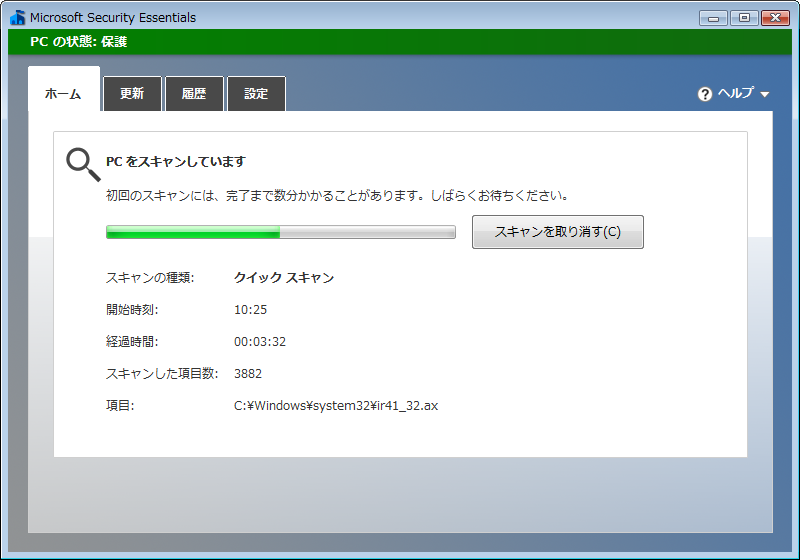Click the elapsed time value 00:03:32

(260, 342)
